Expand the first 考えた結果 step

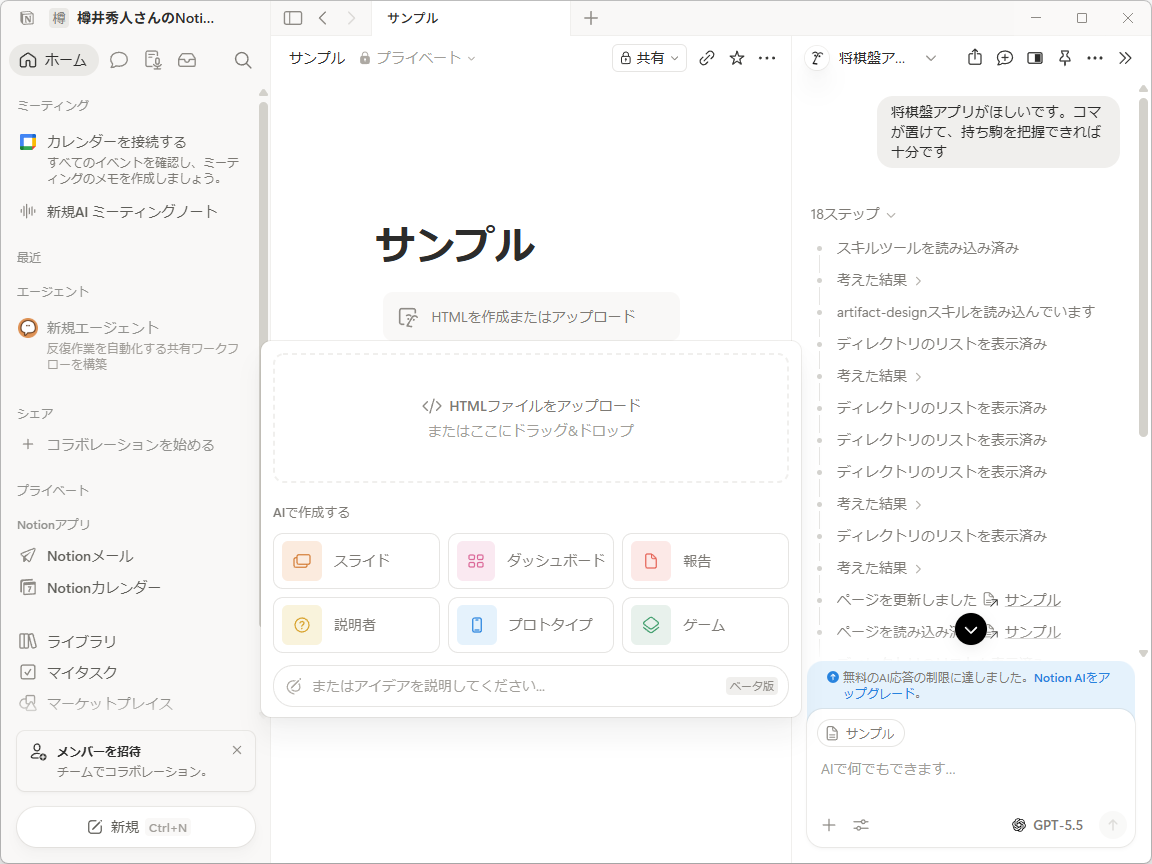tap(879, 280)
